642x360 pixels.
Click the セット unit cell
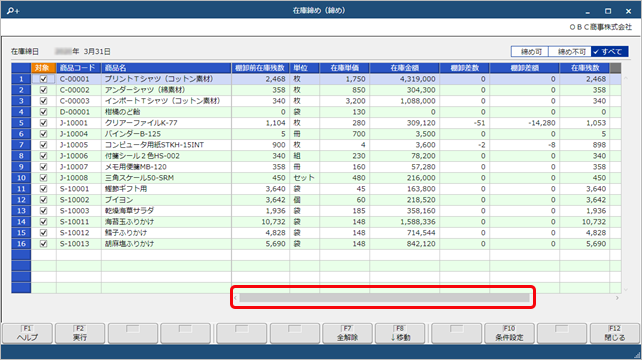coord(304,178)
